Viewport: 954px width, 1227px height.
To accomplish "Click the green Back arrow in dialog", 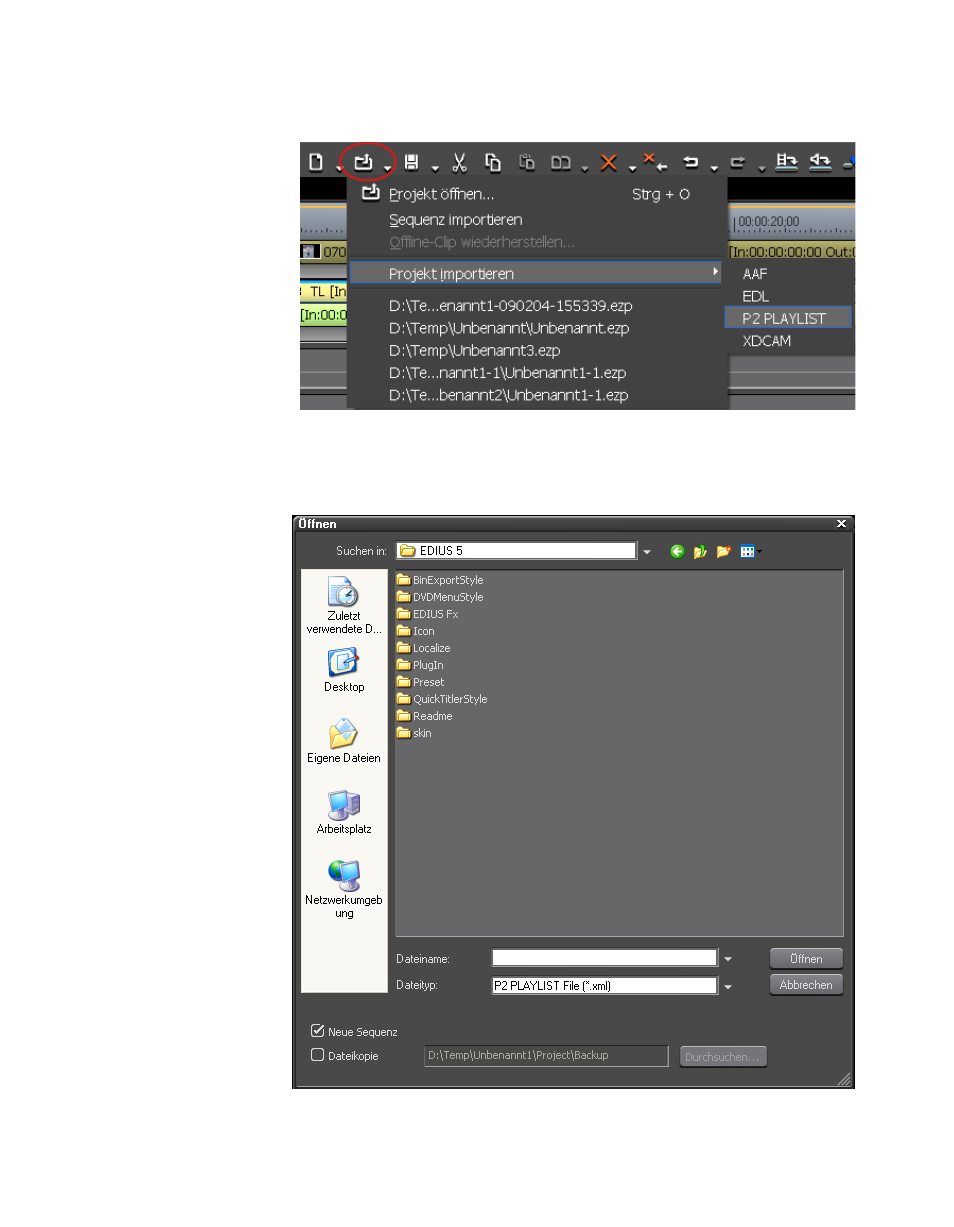I will 678,551.
